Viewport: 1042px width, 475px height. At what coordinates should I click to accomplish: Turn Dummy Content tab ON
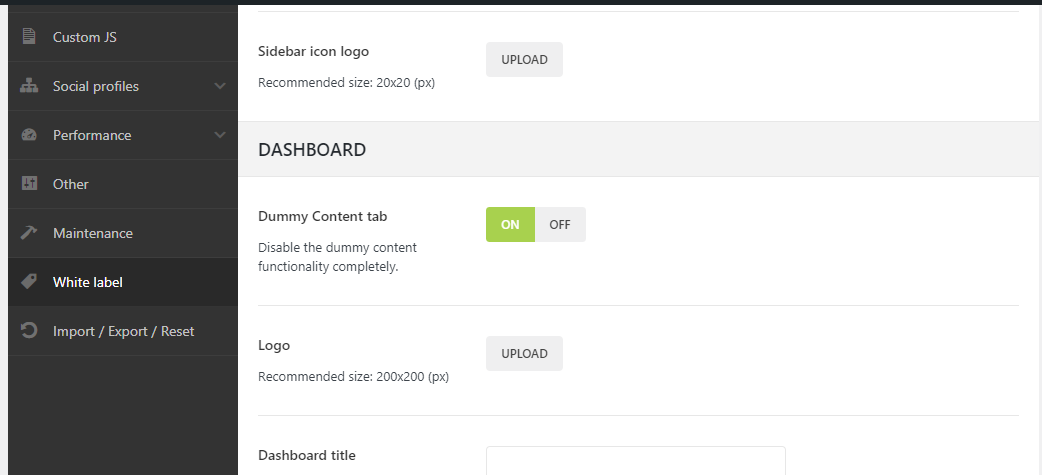pos(510,224)
